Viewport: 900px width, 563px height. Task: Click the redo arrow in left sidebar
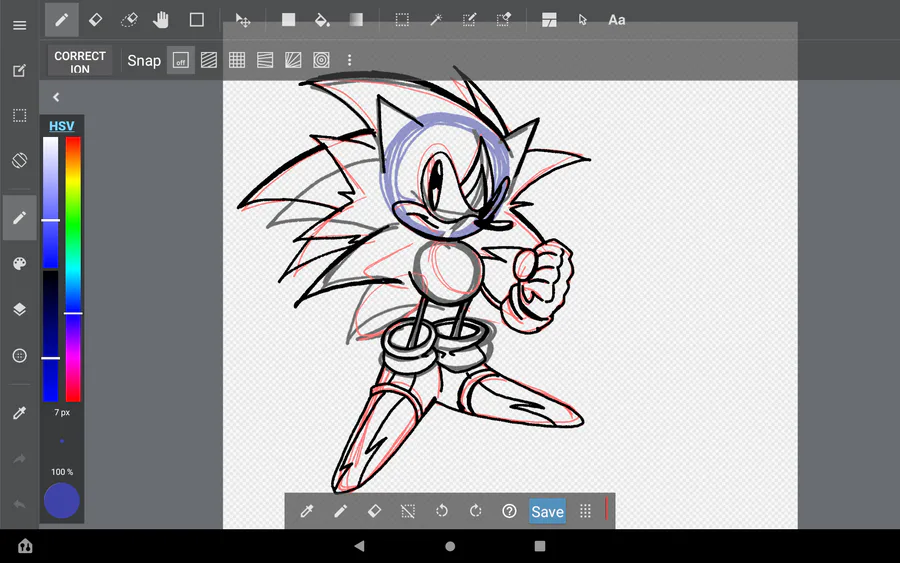coord(20,459)
